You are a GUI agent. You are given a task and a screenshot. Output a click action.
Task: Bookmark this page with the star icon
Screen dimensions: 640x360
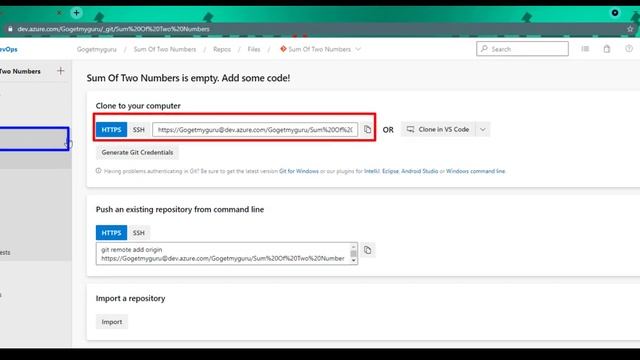tap(630, 29)
